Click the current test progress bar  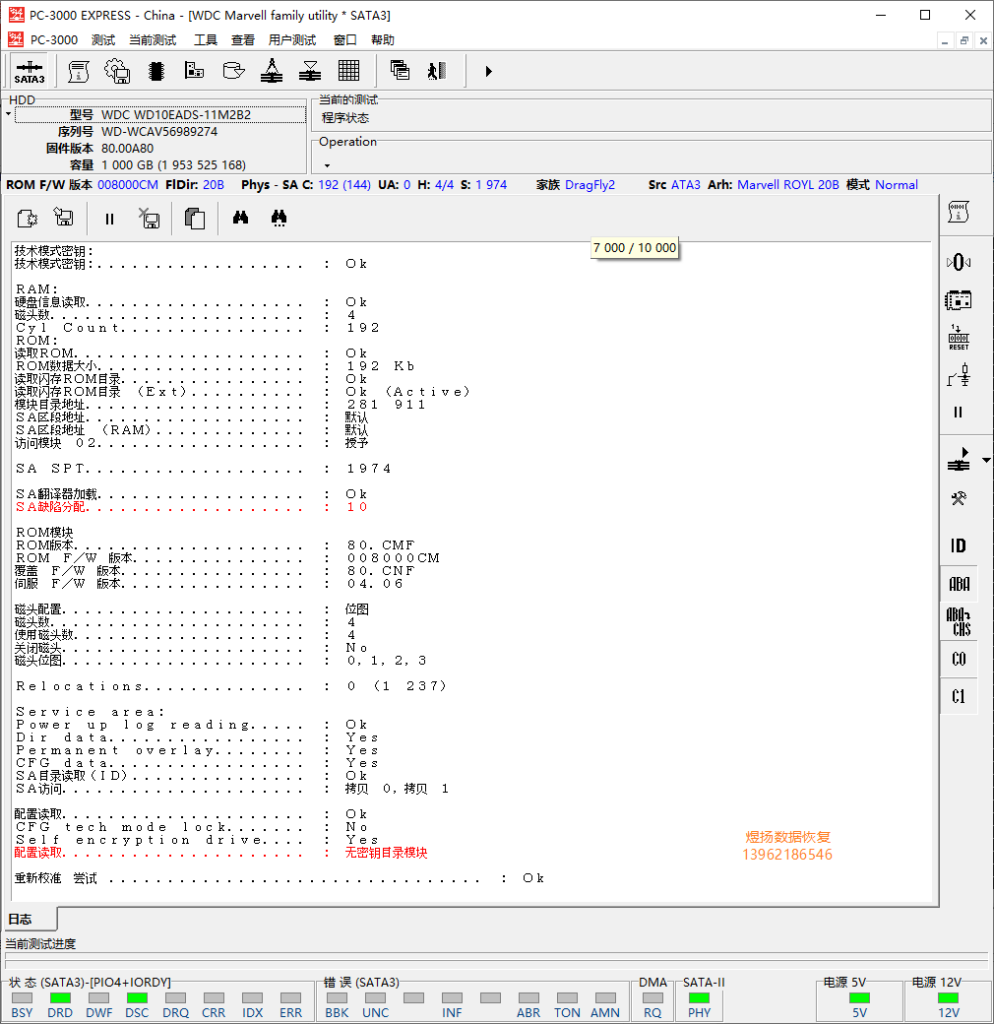click(495, 961)
